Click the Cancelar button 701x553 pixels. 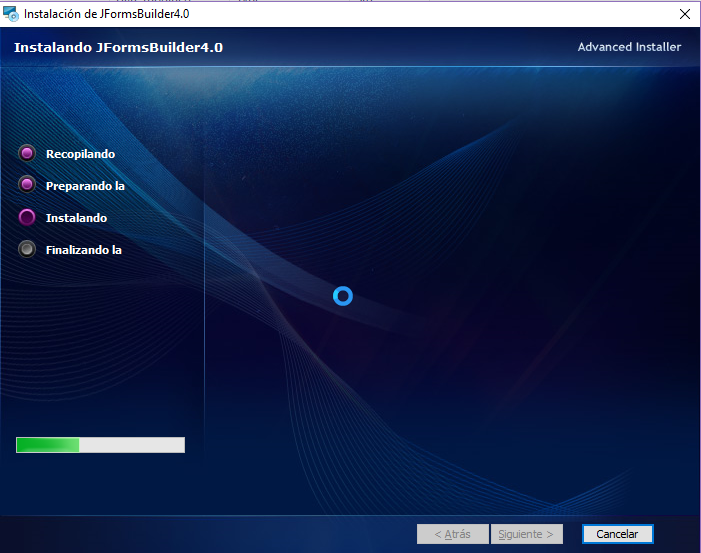[x=617, y=534]
